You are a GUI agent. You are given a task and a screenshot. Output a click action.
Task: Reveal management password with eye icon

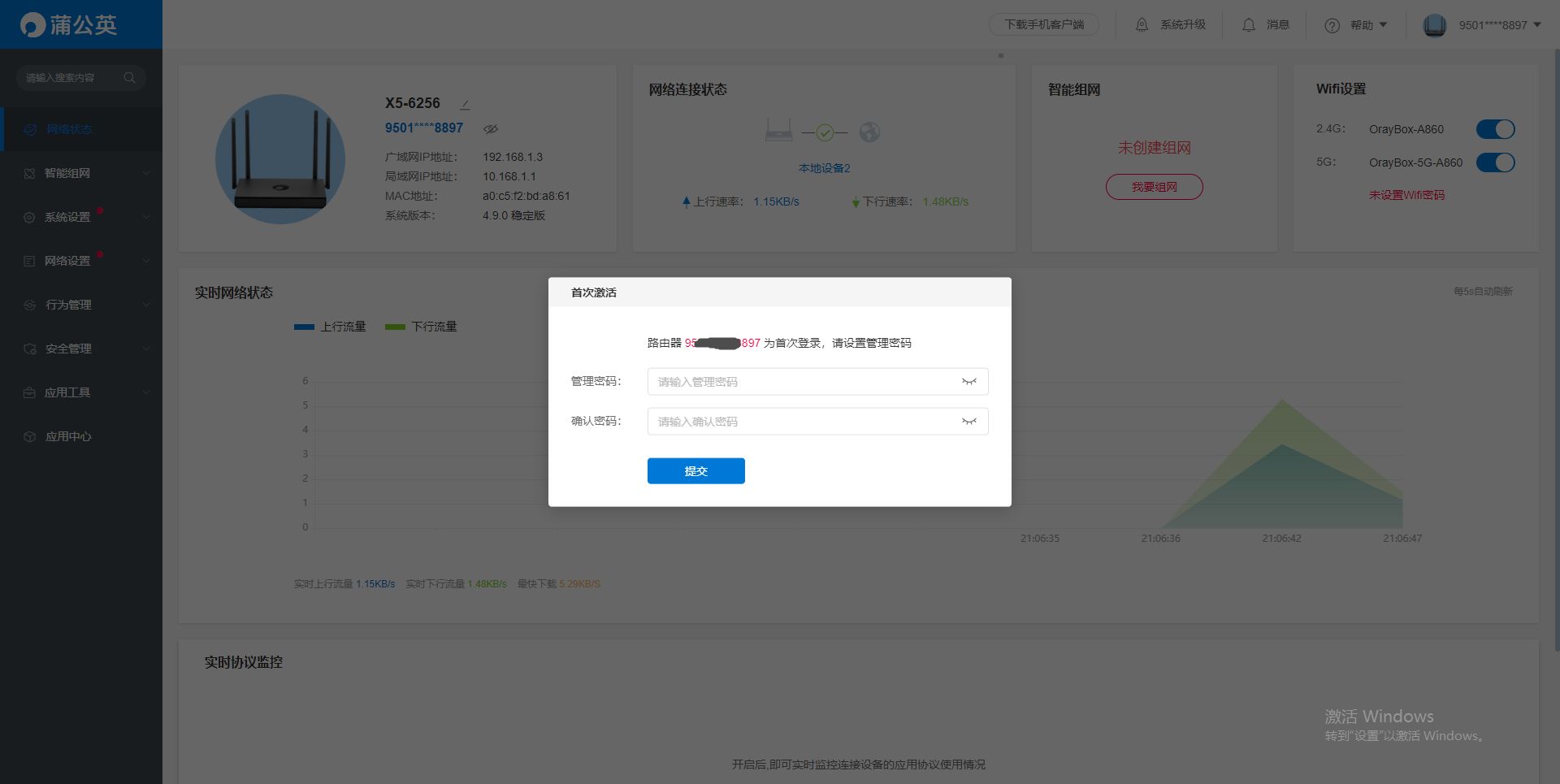point(968,382)
